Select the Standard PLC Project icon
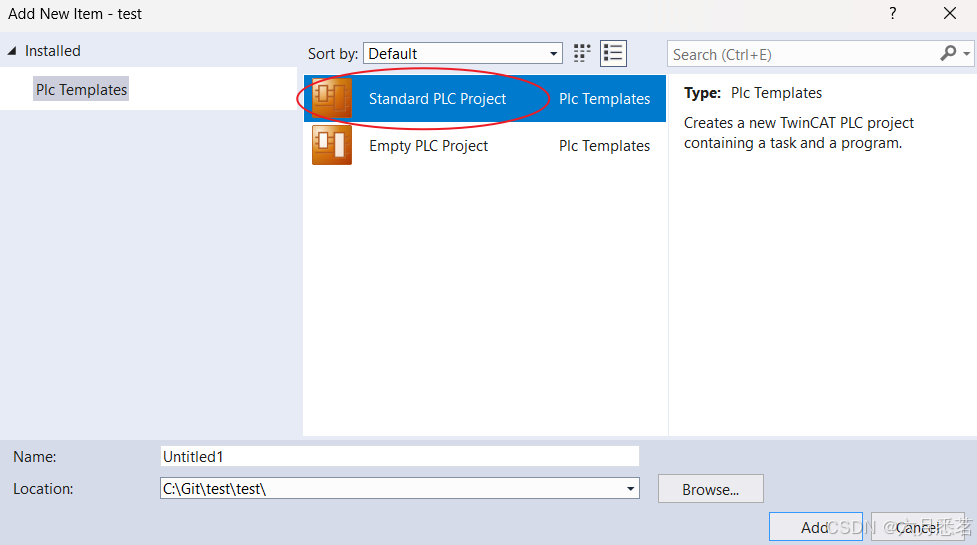Screen dimensions: 977x545 pos(332,98)
